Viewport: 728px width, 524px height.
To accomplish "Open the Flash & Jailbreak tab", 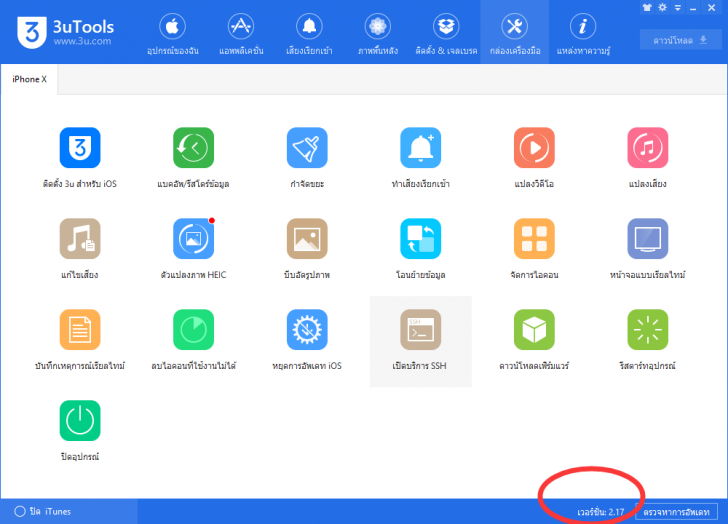I will coord(446,33).
